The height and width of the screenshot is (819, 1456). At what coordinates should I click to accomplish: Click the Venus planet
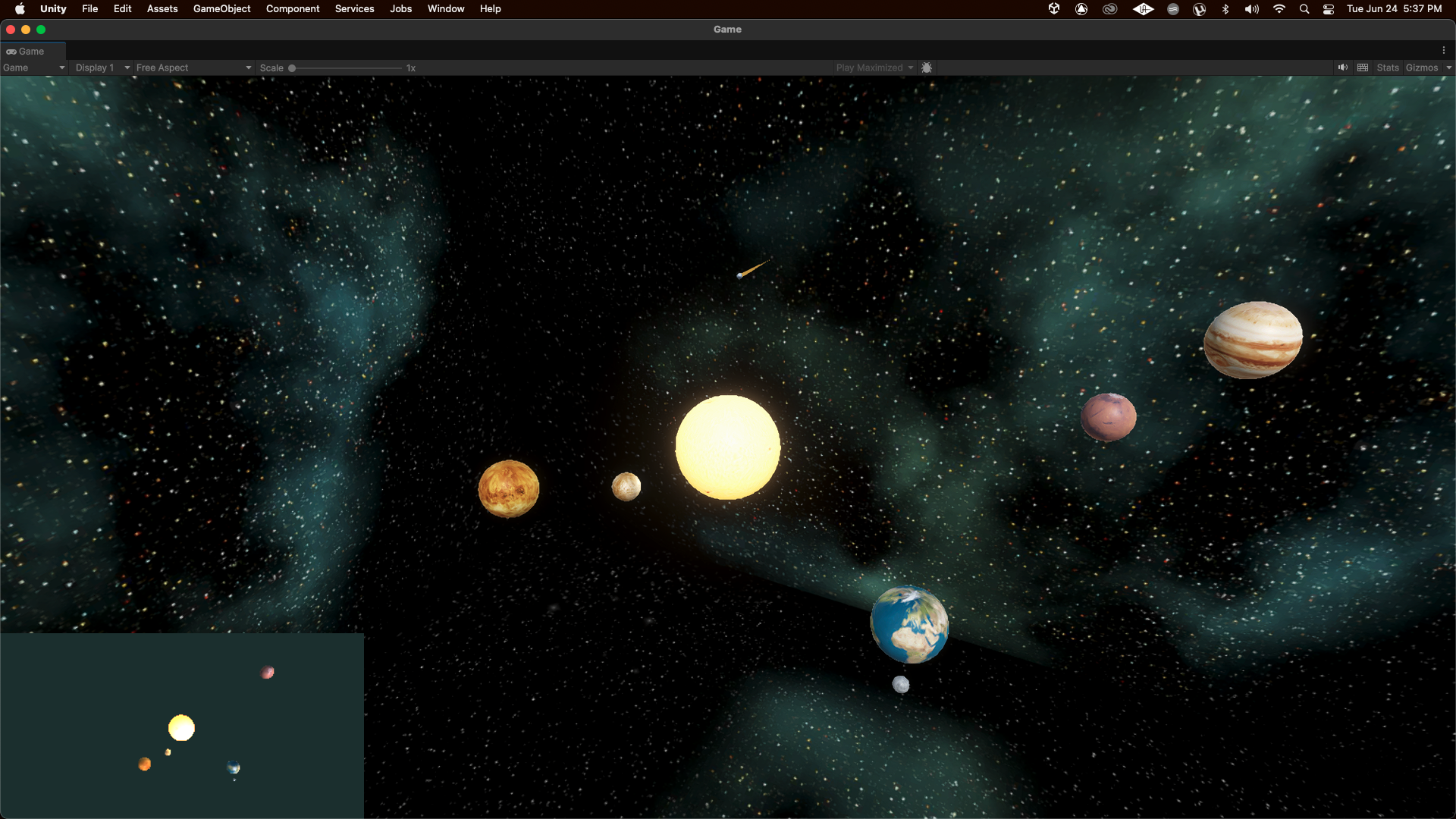(509, 489)
